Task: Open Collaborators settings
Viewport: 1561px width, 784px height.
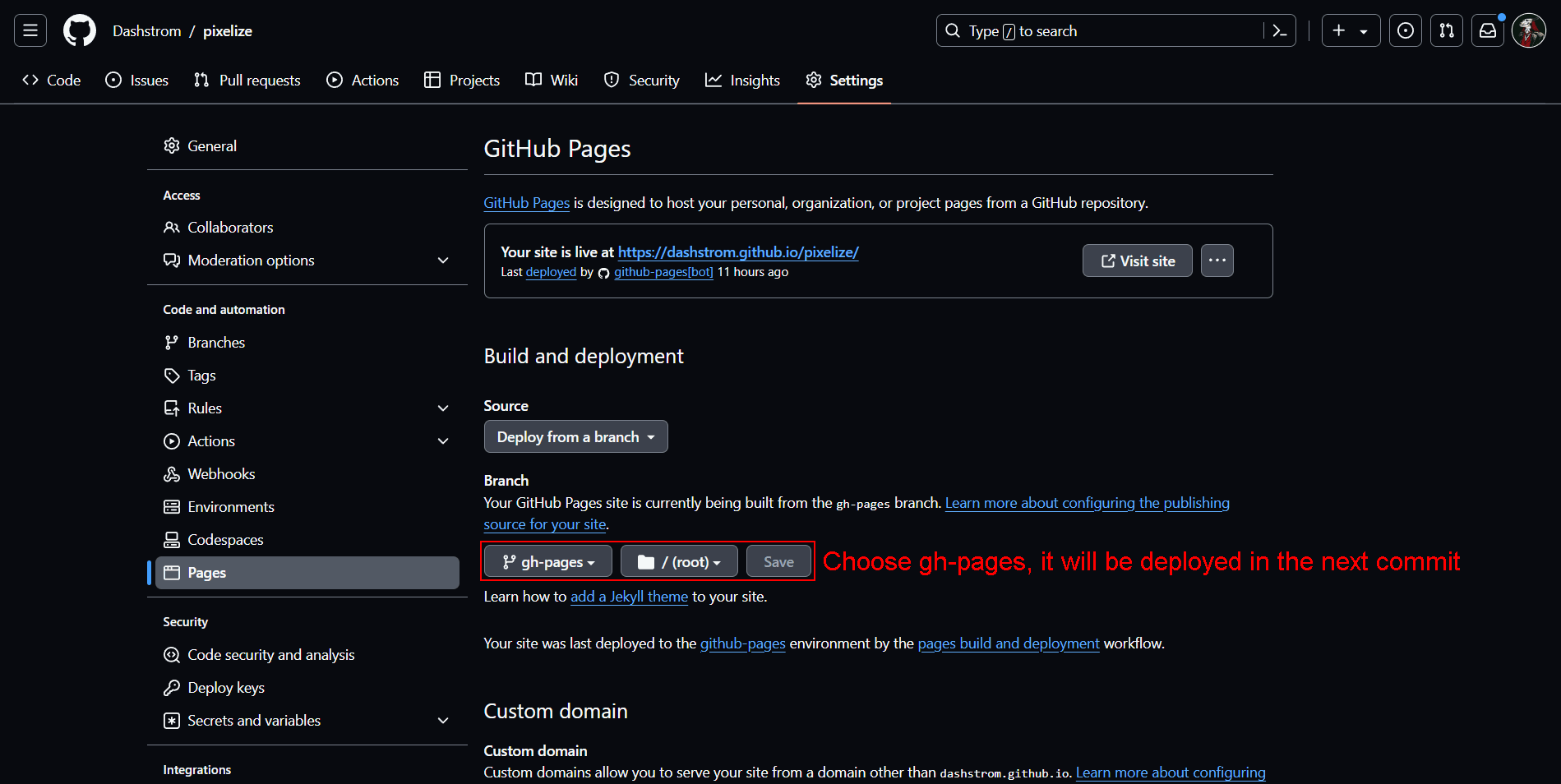Action: tap(307, 228)
